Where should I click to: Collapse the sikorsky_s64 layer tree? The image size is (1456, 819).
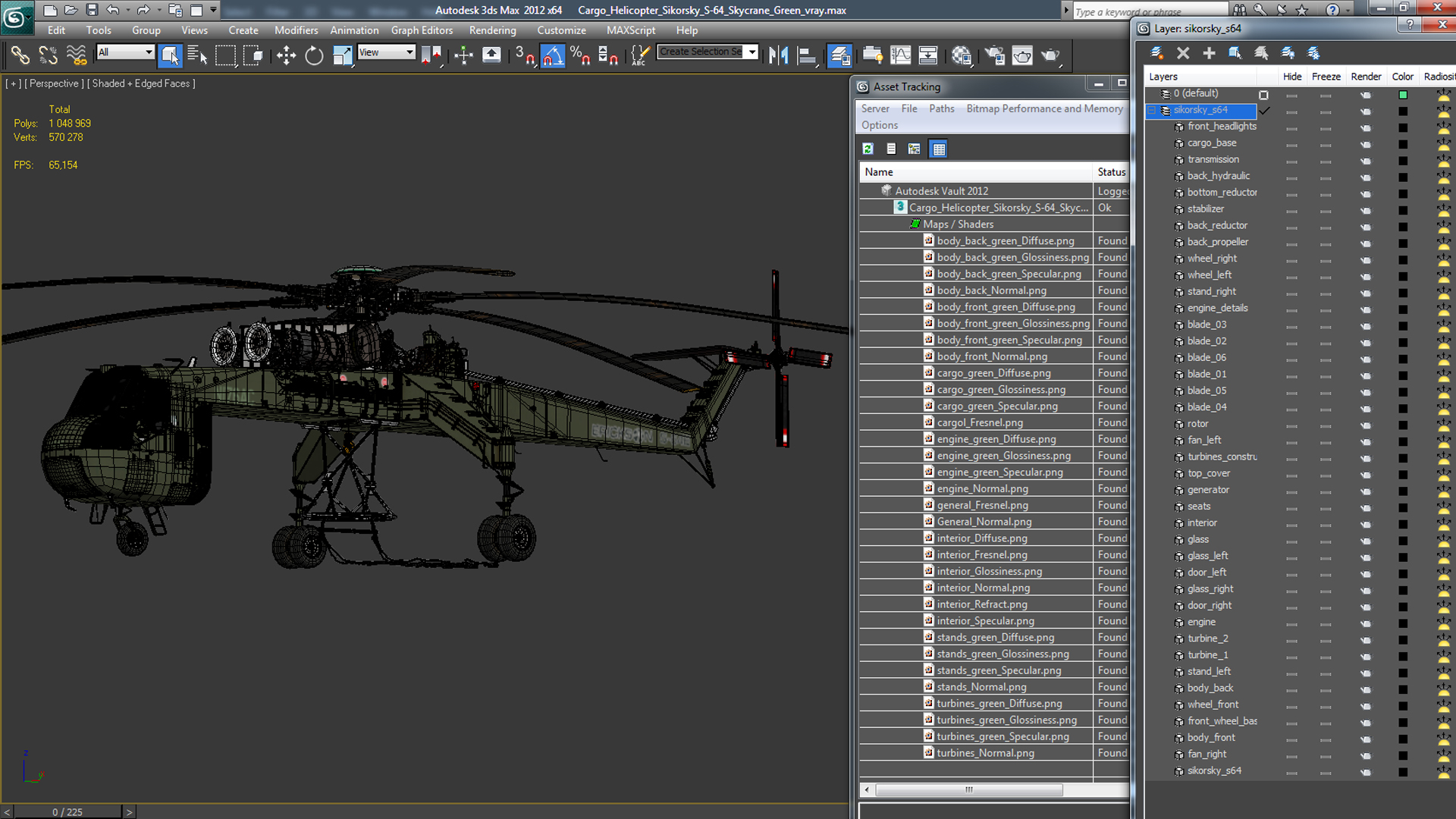[1151, 111]
